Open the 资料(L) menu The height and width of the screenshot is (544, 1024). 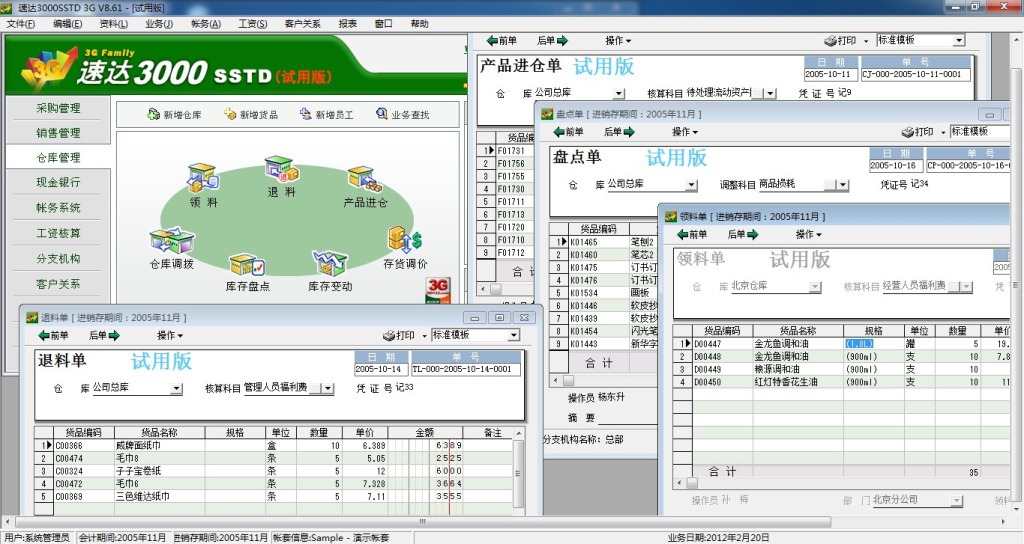point(114,24)
